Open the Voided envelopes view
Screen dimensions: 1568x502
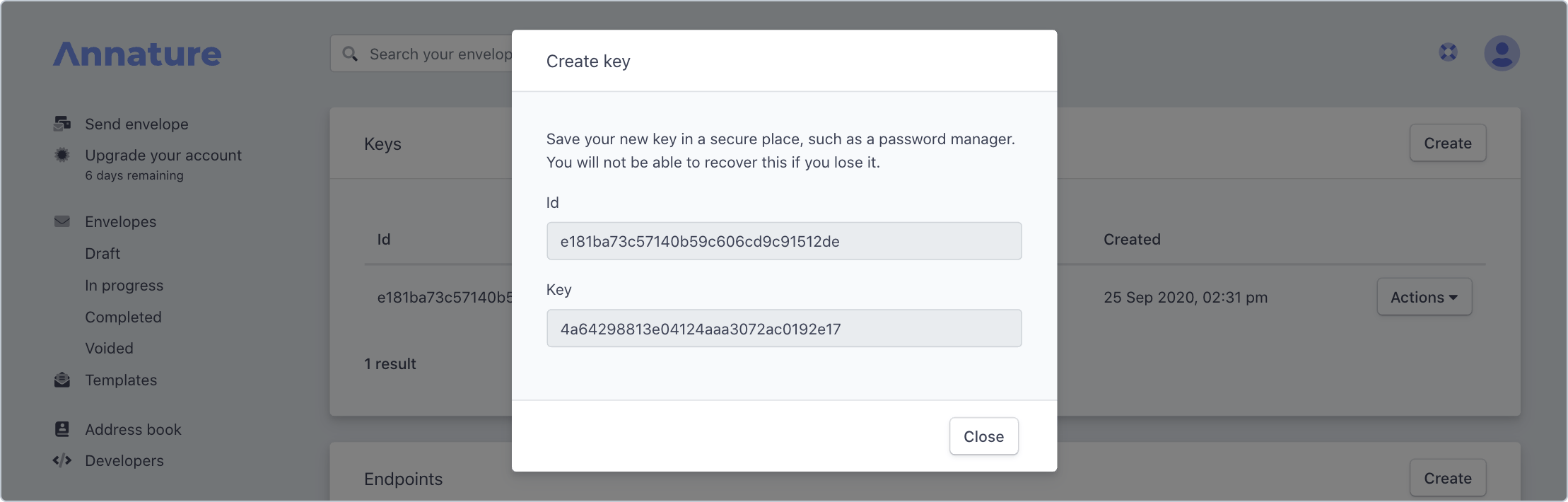(109, 348)
